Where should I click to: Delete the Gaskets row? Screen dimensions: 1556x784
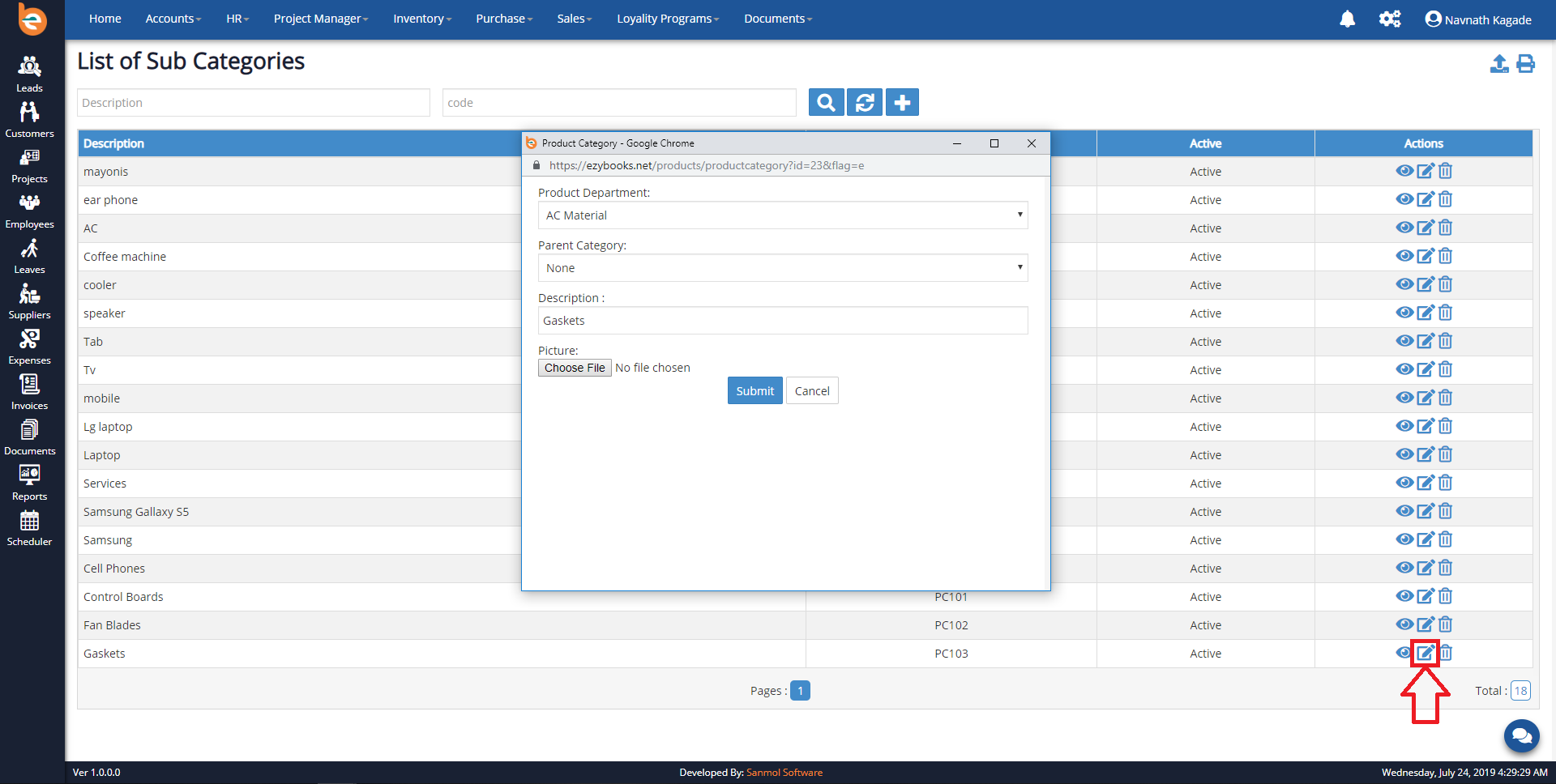[1447, 653]
